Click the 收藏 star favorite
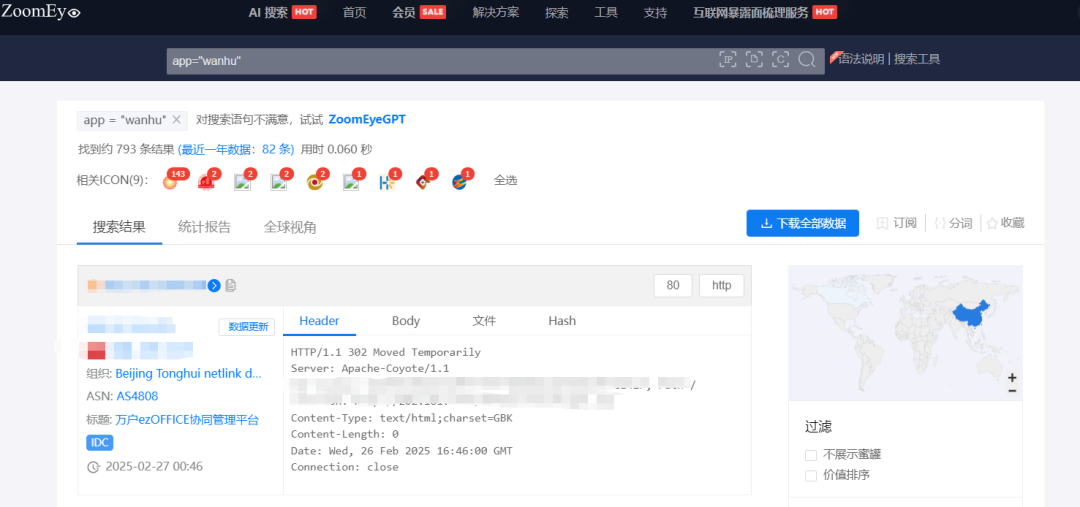 tap(1006, 223)
